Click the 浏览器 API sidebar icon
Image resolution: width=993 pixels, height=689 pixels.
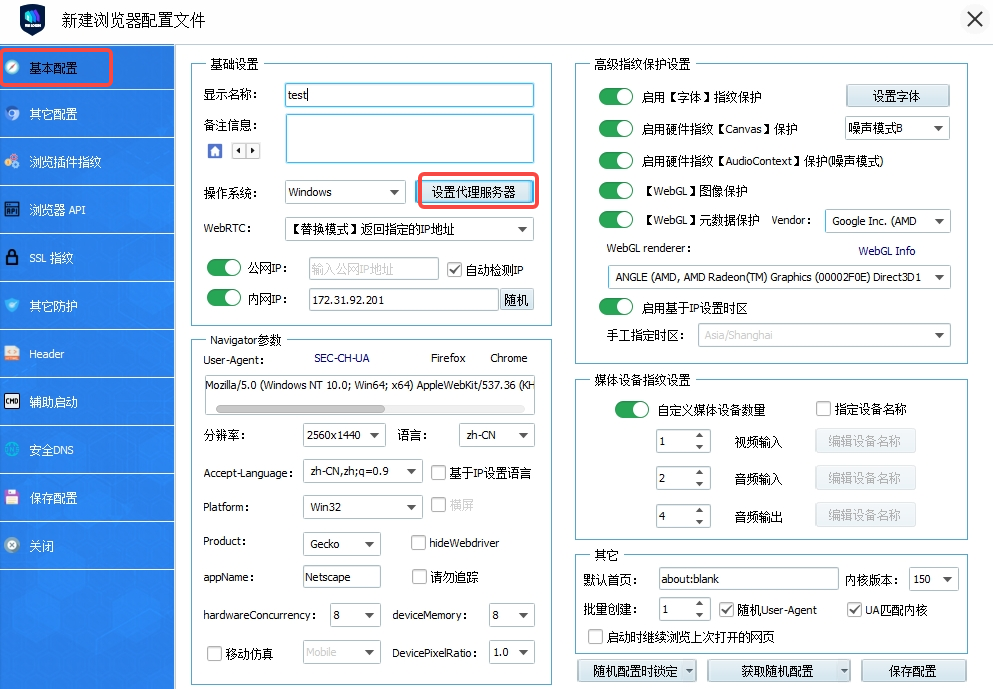pos(13,210)
